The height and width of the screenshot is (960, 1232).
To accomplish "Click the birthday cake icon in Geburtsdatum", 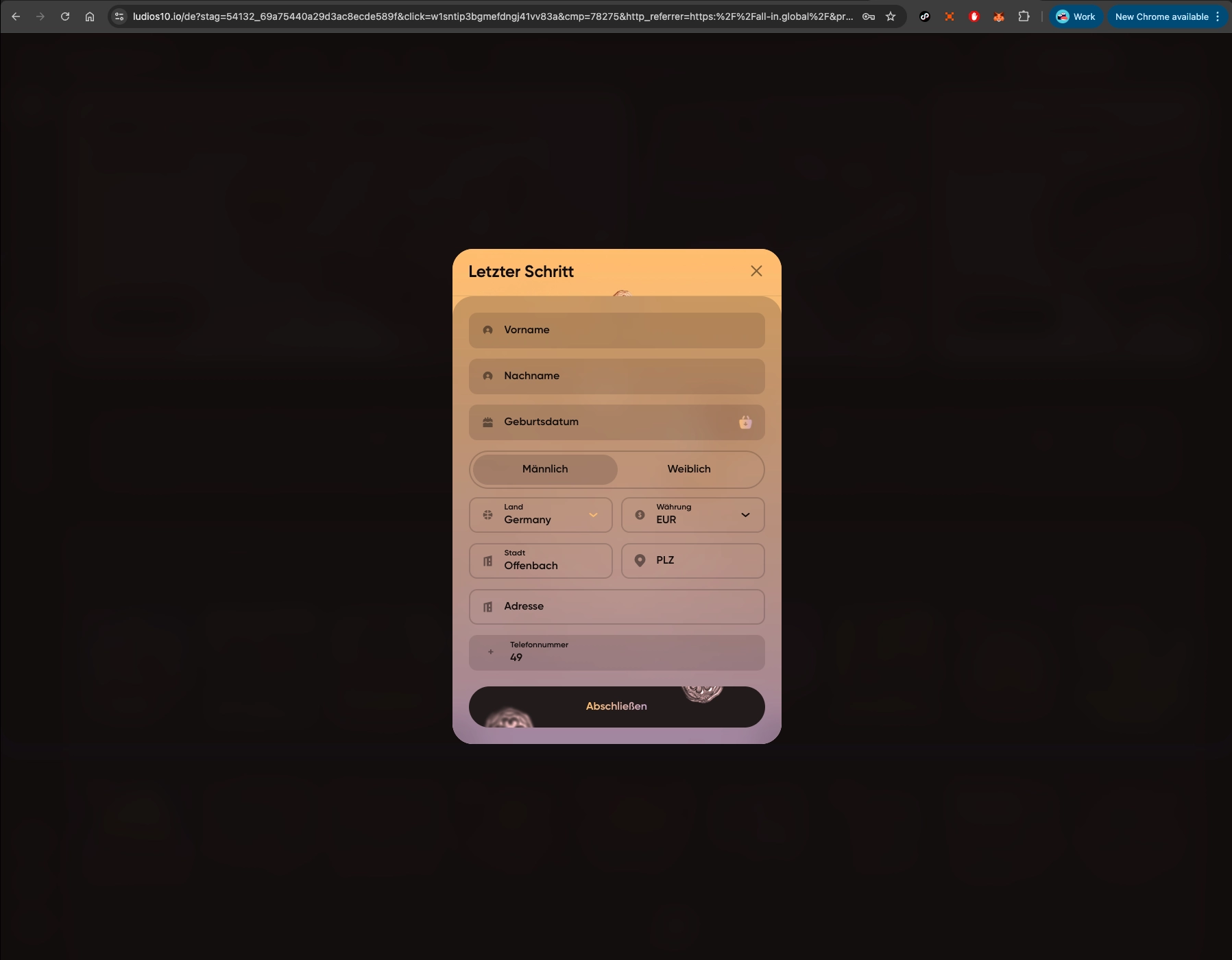I will pyautogui.click(x=487, y=422).
